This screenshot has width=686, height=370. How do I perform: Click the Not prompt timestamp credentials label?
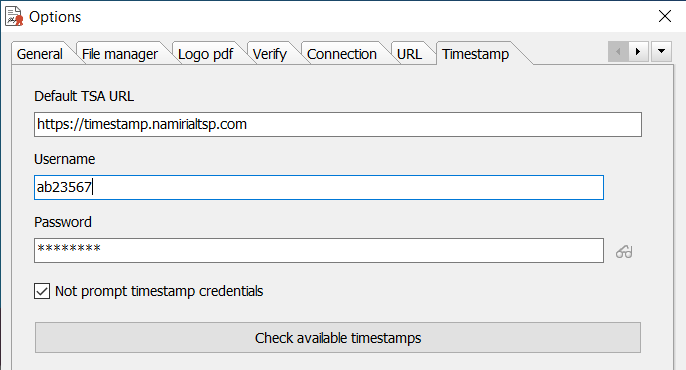coord(159,291)
